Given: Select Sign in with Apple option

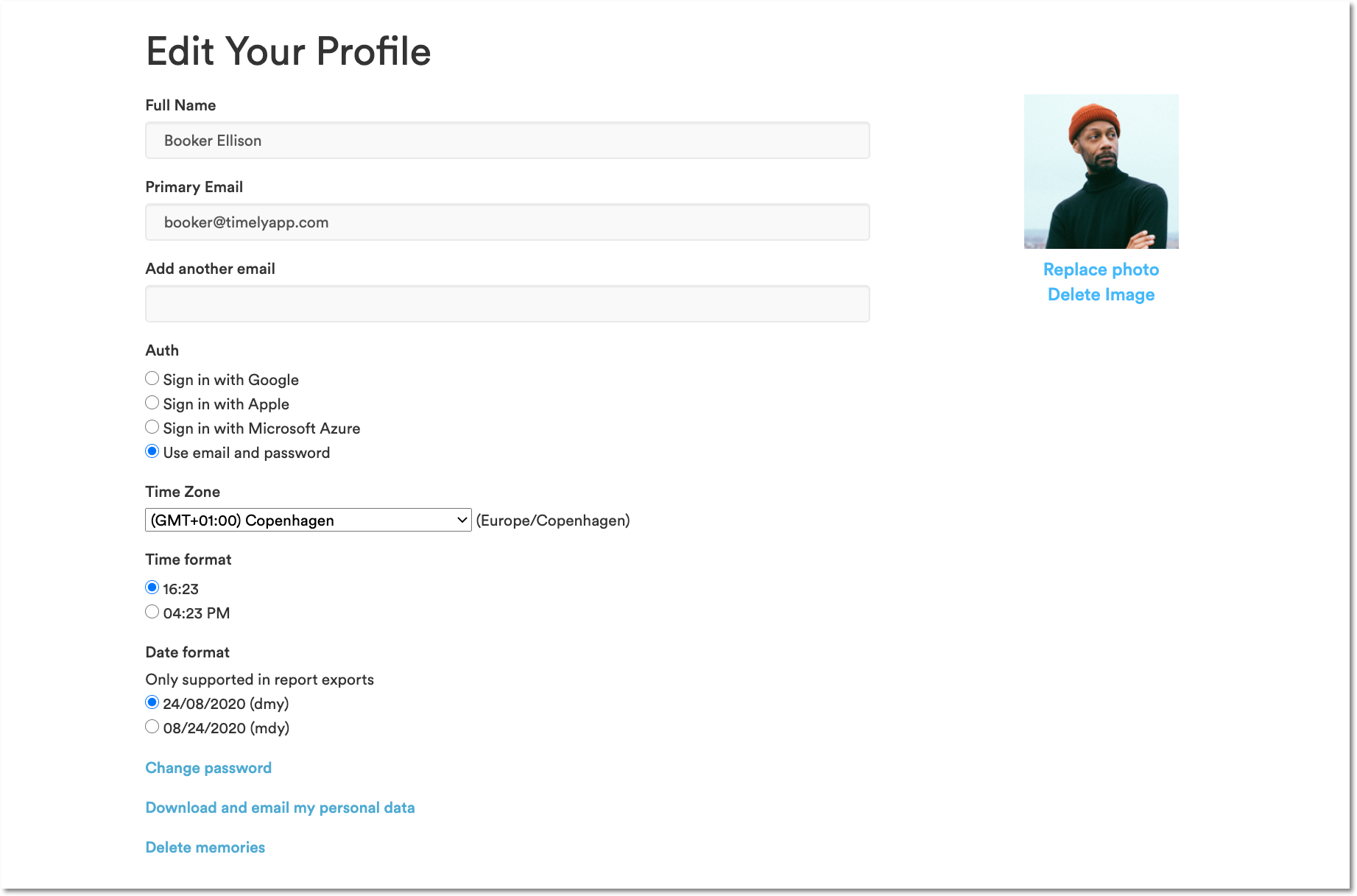Looking at the screenshot, I should [x=152, y=402].
